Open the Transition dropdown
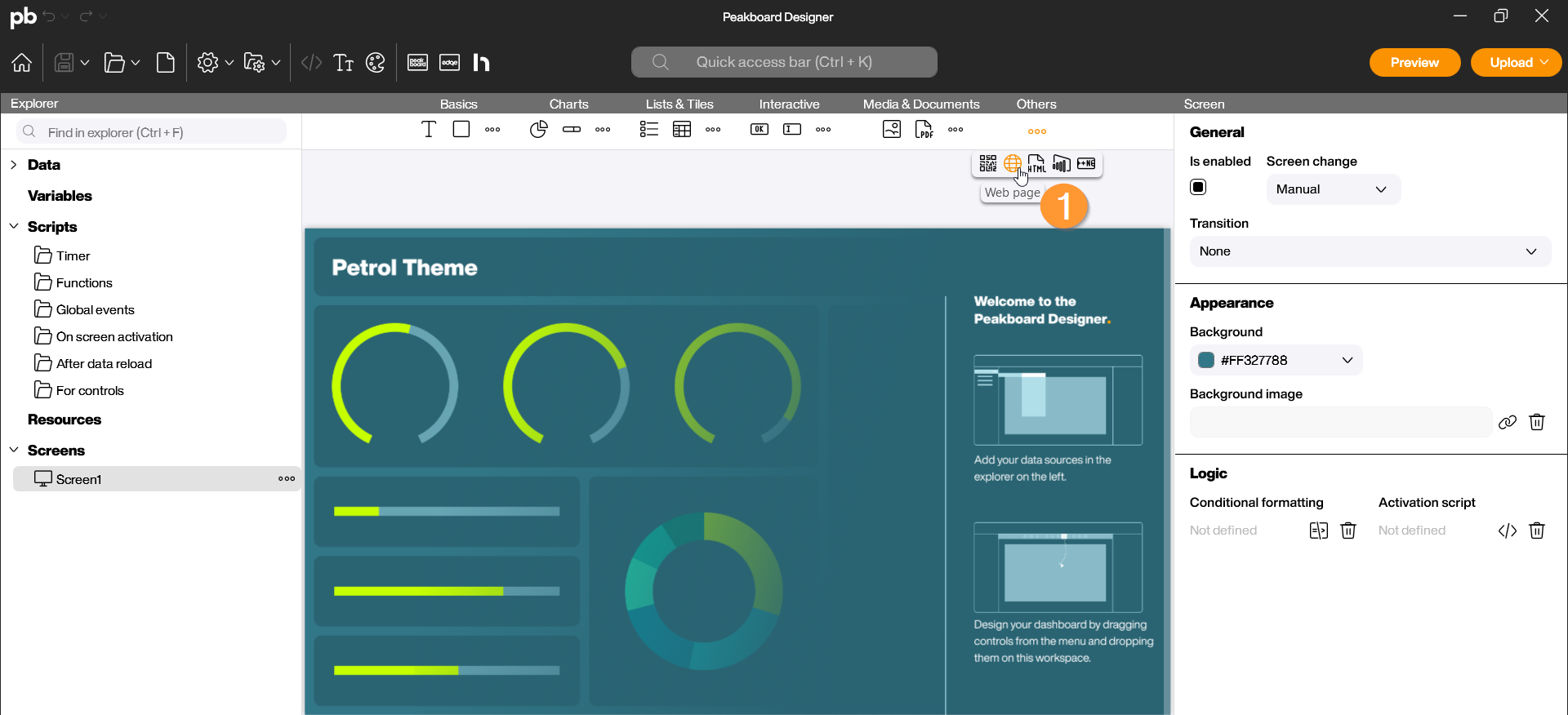 pos(1369,251)
